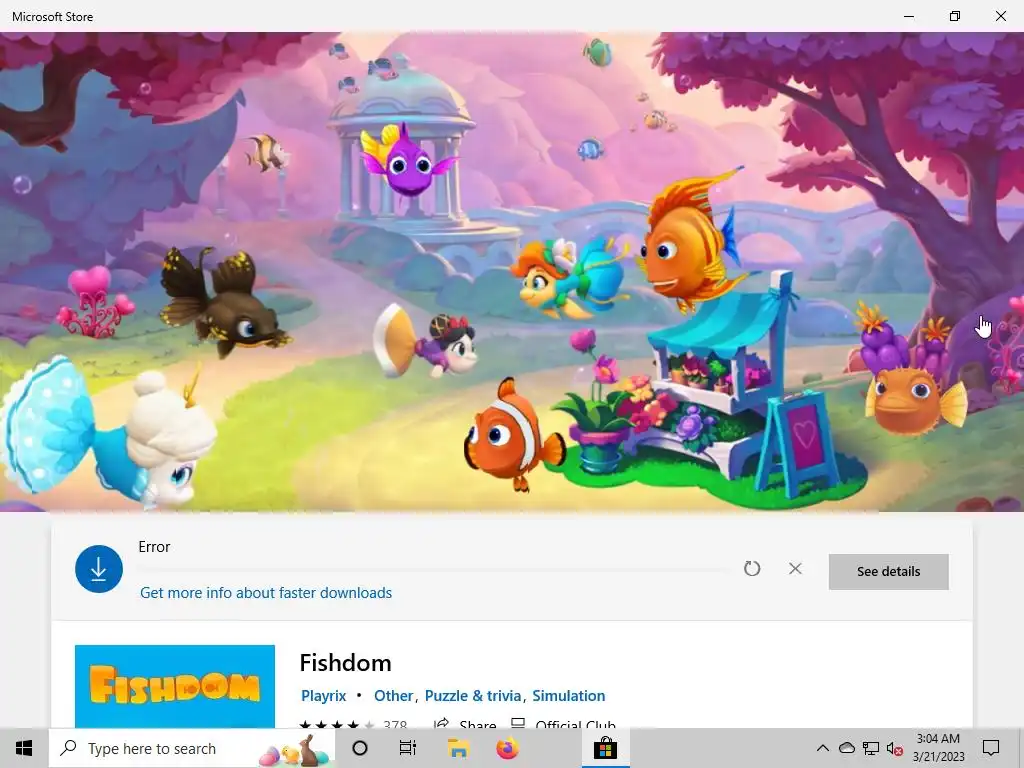Click the blue download circle icon
This screenshot has width=1024, height=768.
[x=99, y=569]
